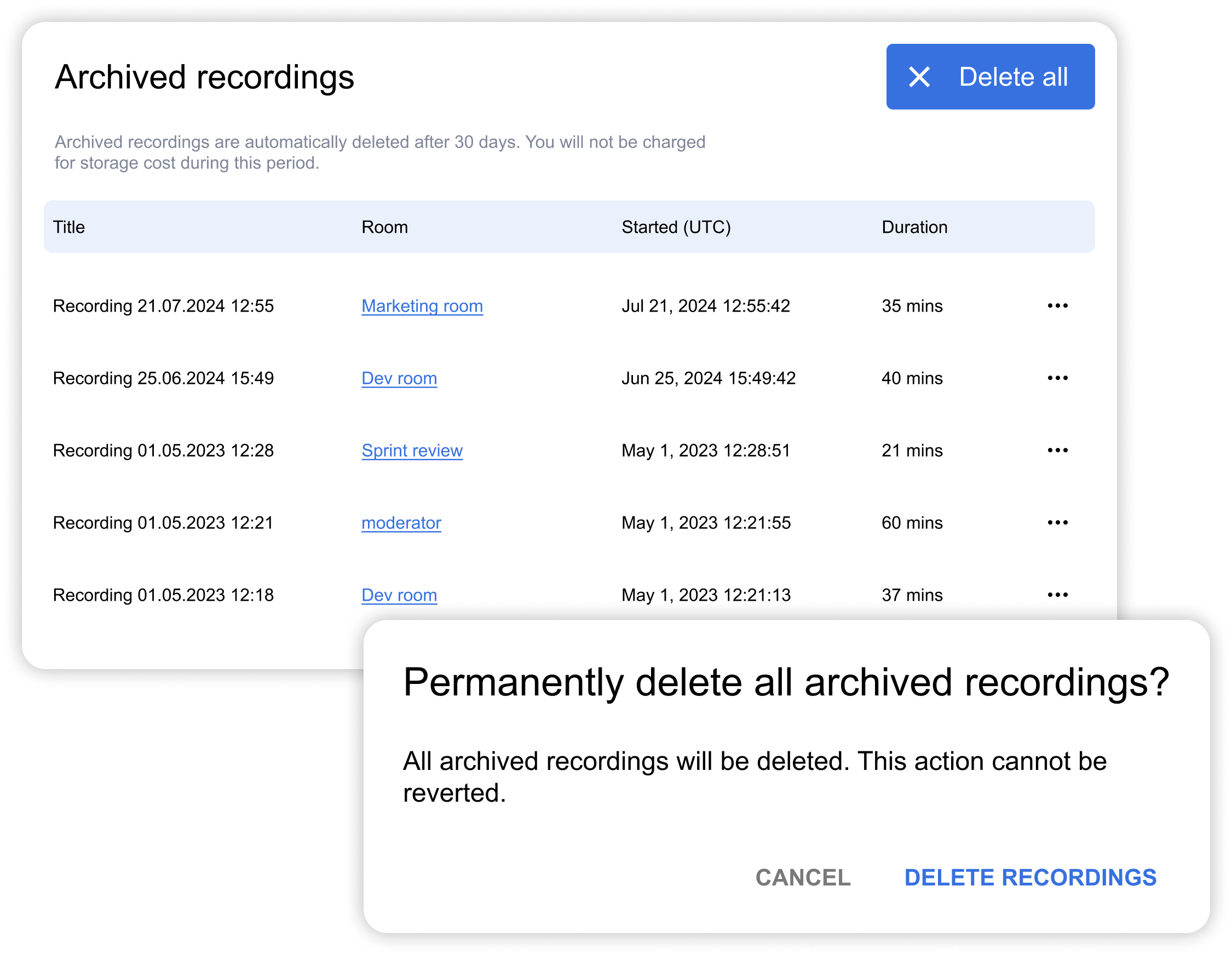Open Dev room link for June recording
This screenshot has height=955, width=1232.
tap(399, 378)
